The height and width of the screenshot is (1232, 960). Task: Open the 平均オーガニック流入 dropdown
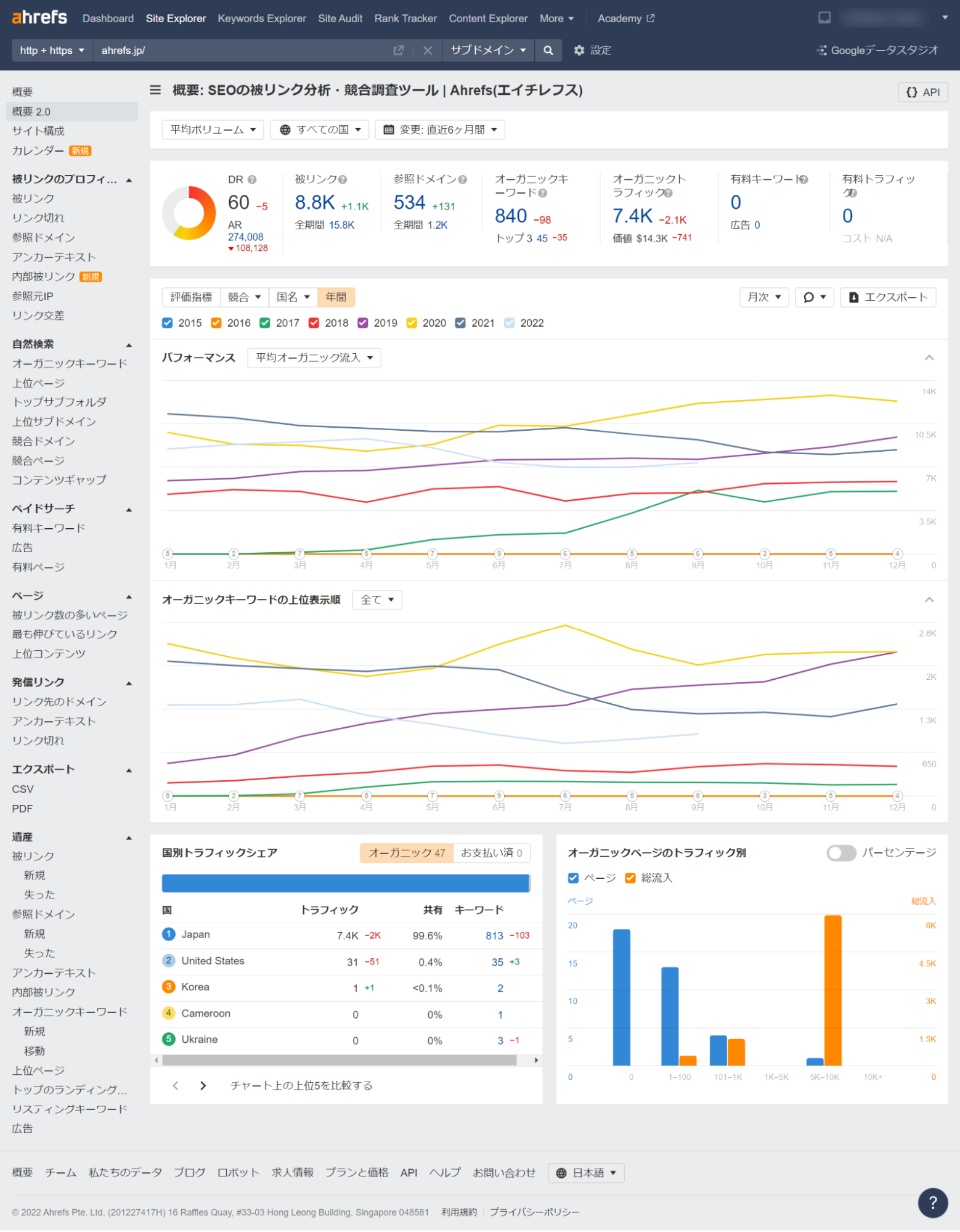[x=314, y=358]
